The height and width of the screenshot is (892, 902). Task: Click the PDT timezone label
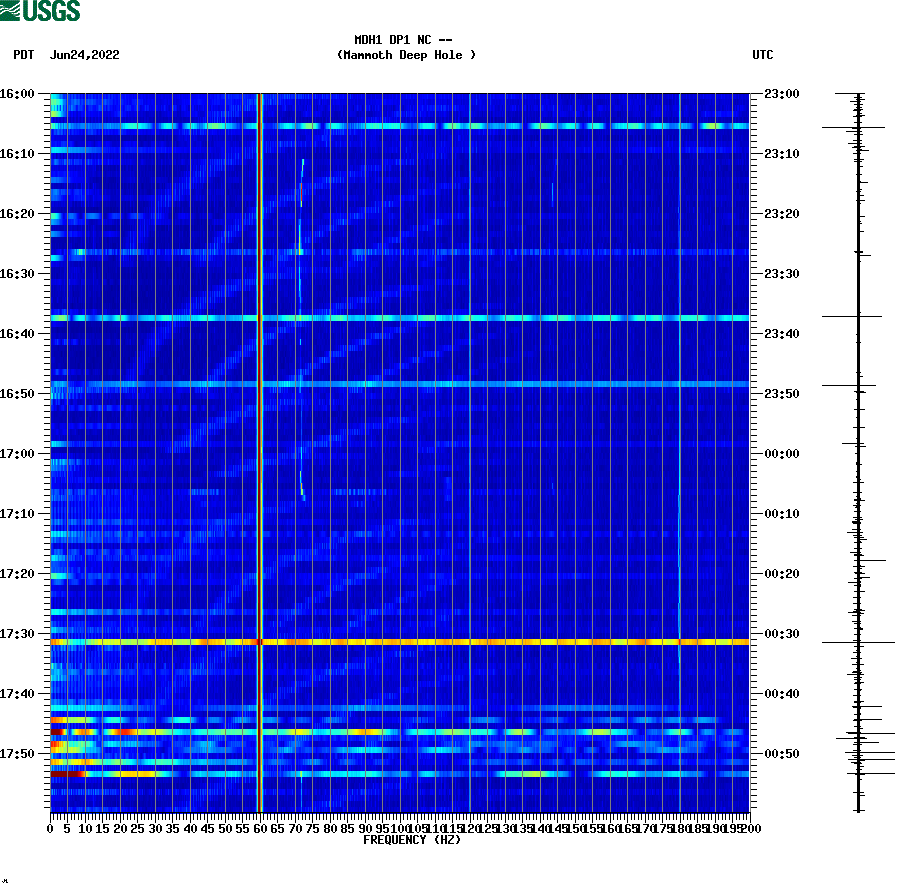[21, 55]
